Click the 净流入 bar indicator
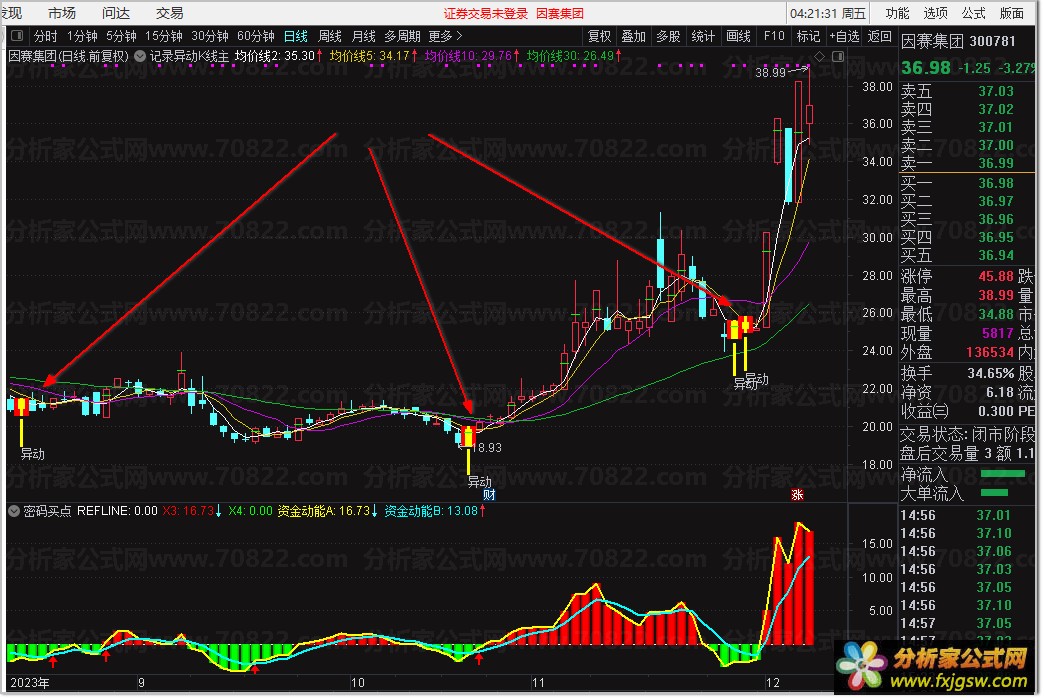Image resolution: width=1044 pixels, height=698 pixels. pyautogui.click(x=1003, y=474)
